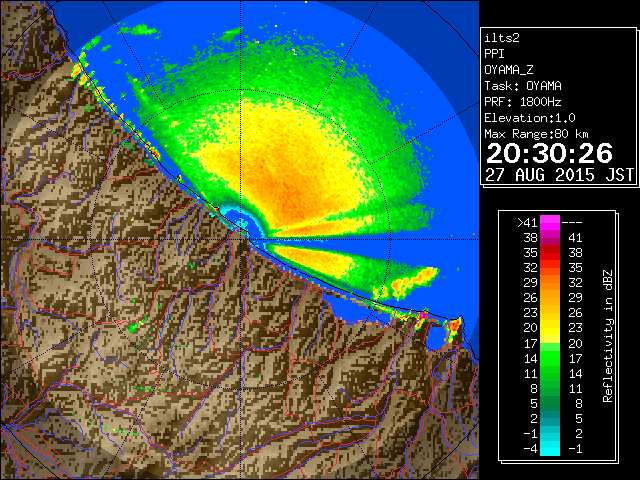This screenshot has height=480, width=640.
Task: Click the "Reflectivity in dBZ" axis label
Action: [x=608, y=336]
